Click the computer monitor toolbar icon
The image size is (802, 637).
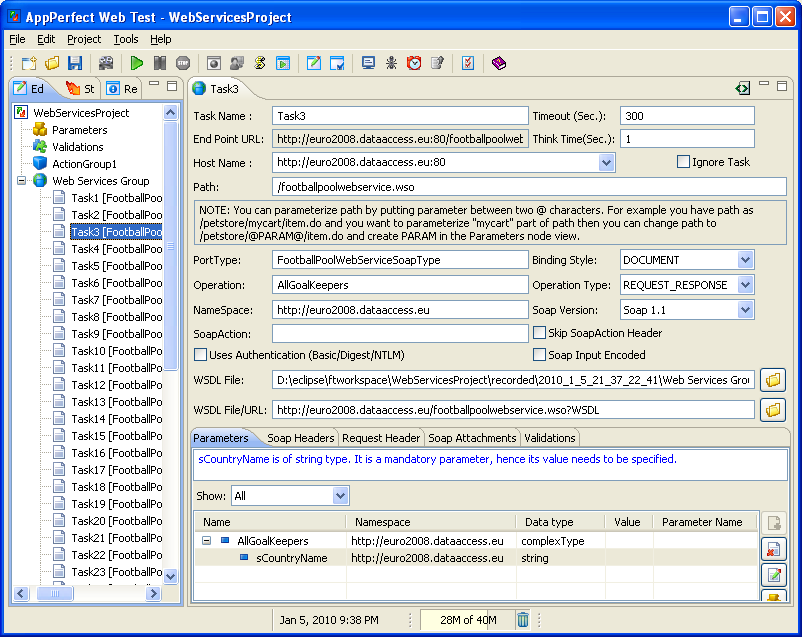click(368, 63)
